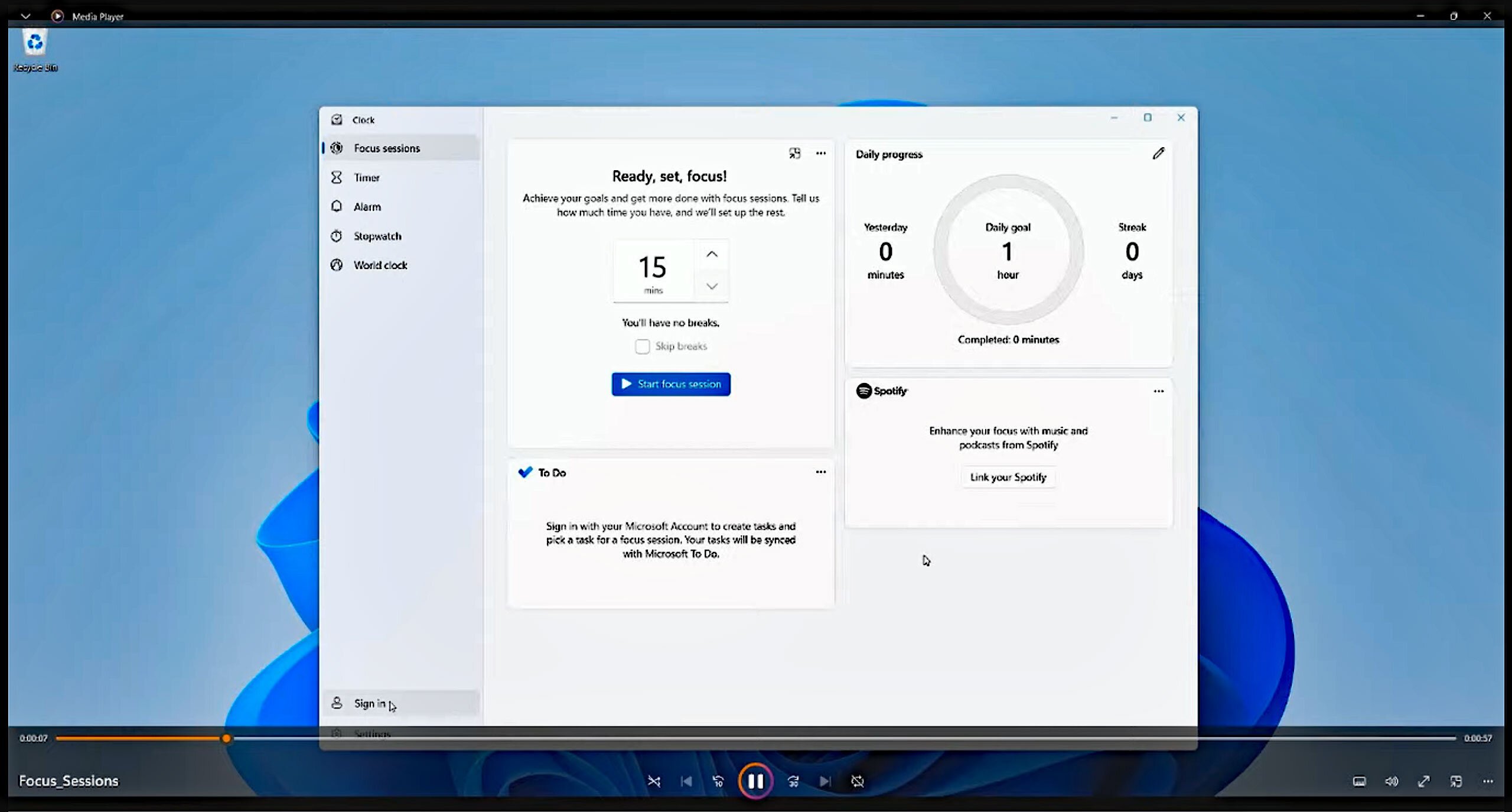The height and width of the screenshot is (812, 1512).
Task: Click Yesterday 0 minutes stat
Action: [x=885, y=251]
